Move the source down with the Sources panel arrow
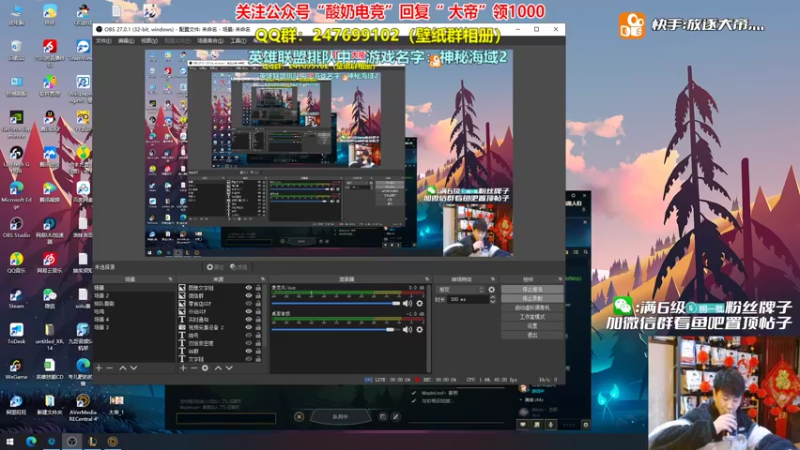Screen dimensions: 800x450 229,368
